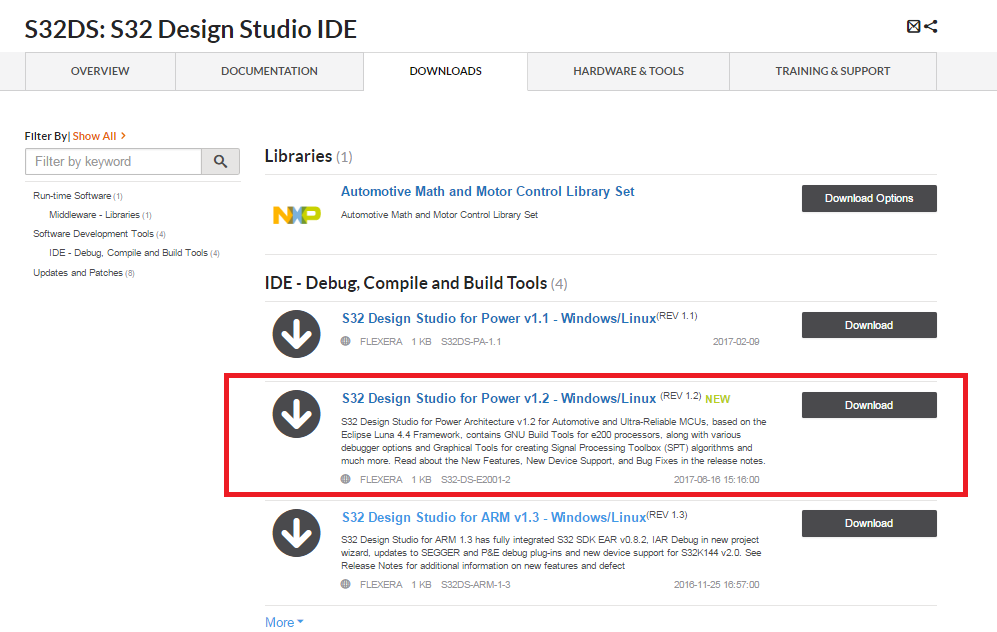Click the globe icon in the S32DS-PA-1.1 row
The width and height of the screenshot is (997, 632).
(345, 341)
